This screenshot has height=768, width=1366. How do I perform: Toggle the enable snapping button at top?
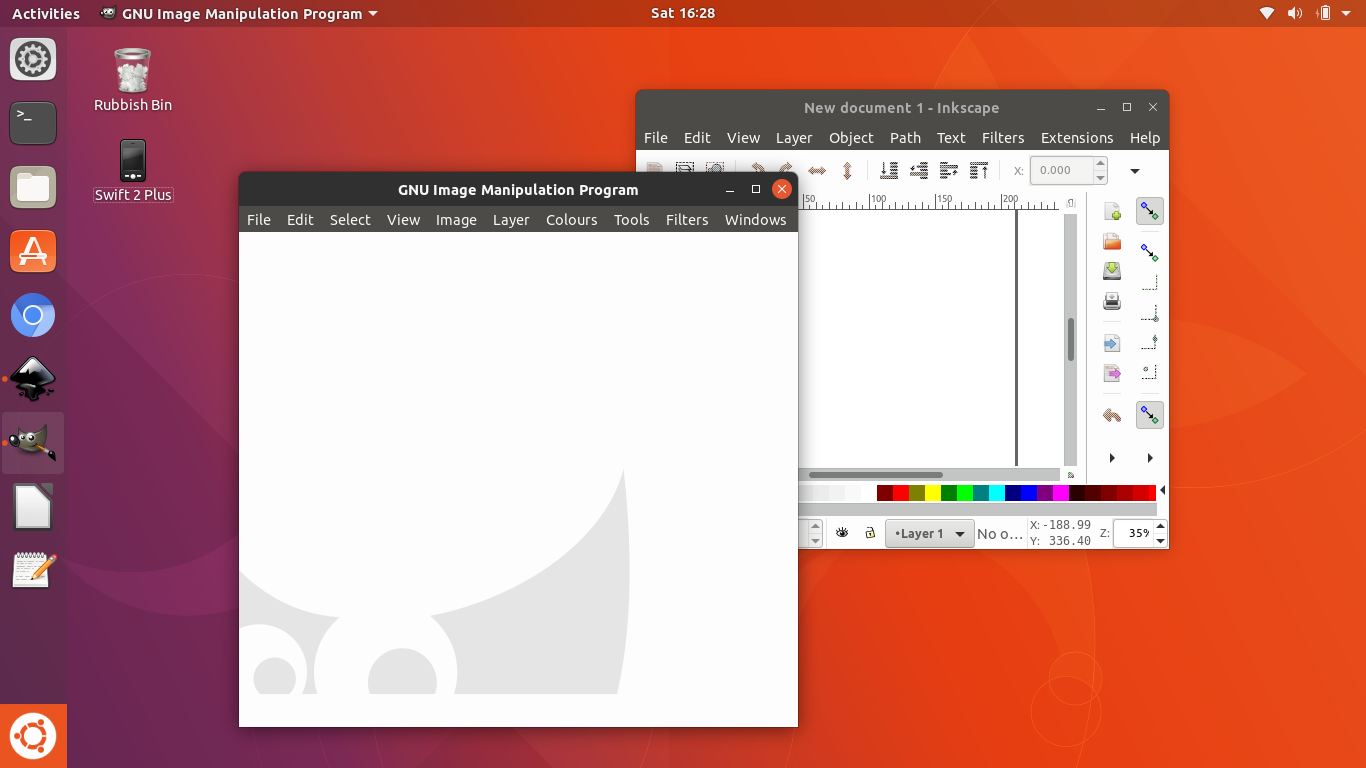(x=1150, y=211)
